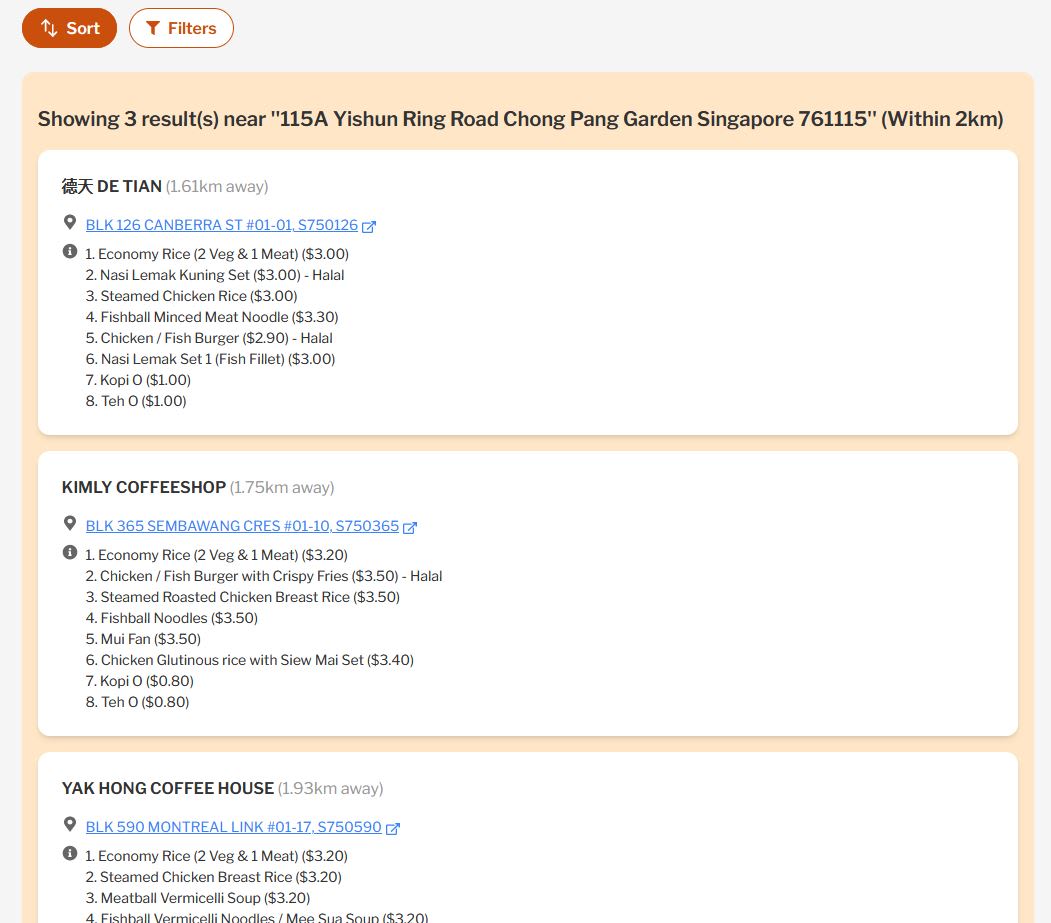Open BLK 126 CANBERRA ST address link
This screenshot has width=1051, height=923.
tap(222, 225)
